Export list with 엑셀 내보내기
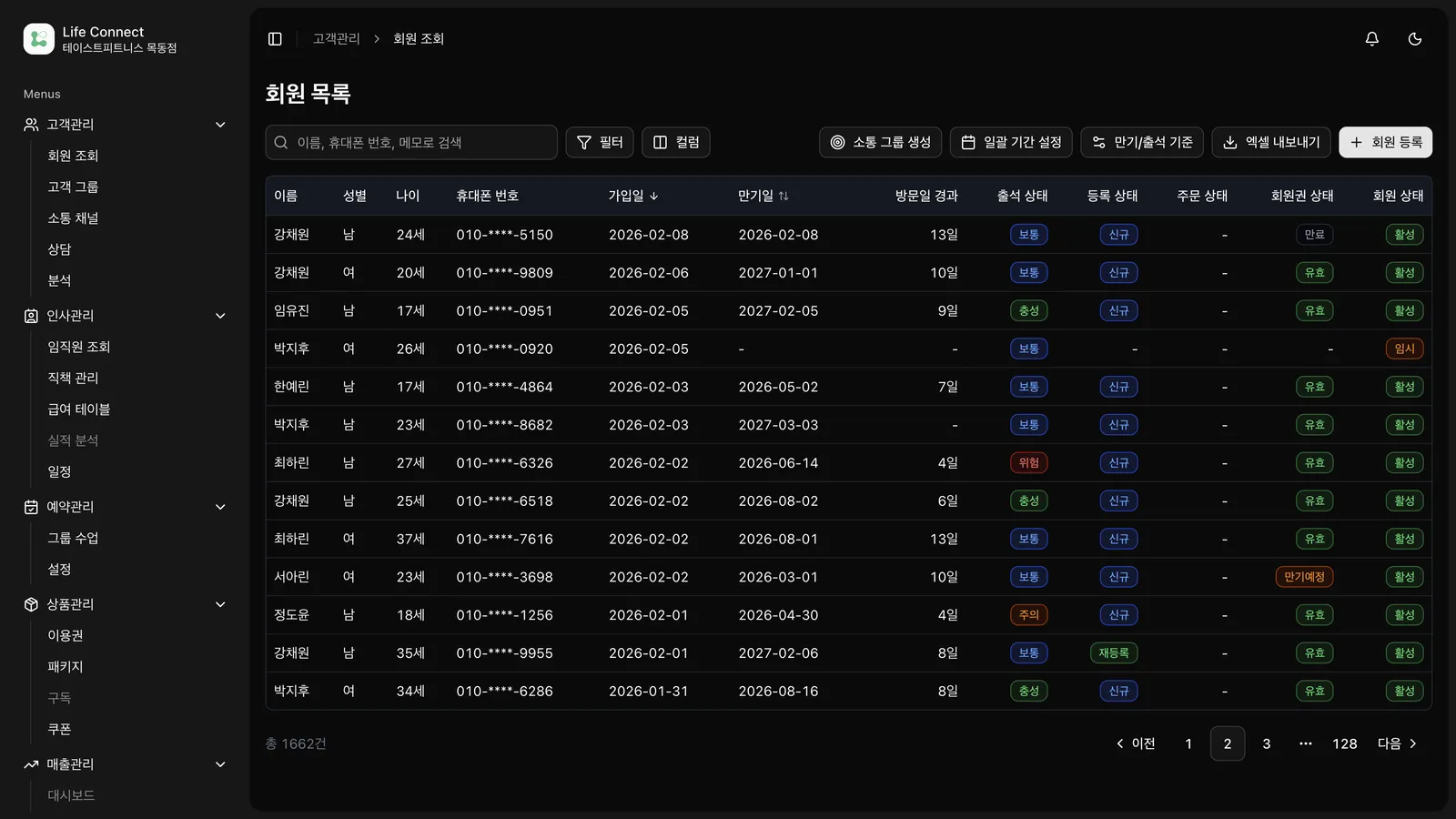The width and height of the screenshot is (1456, 819). pyautogui.click(x=1271, y=143)
